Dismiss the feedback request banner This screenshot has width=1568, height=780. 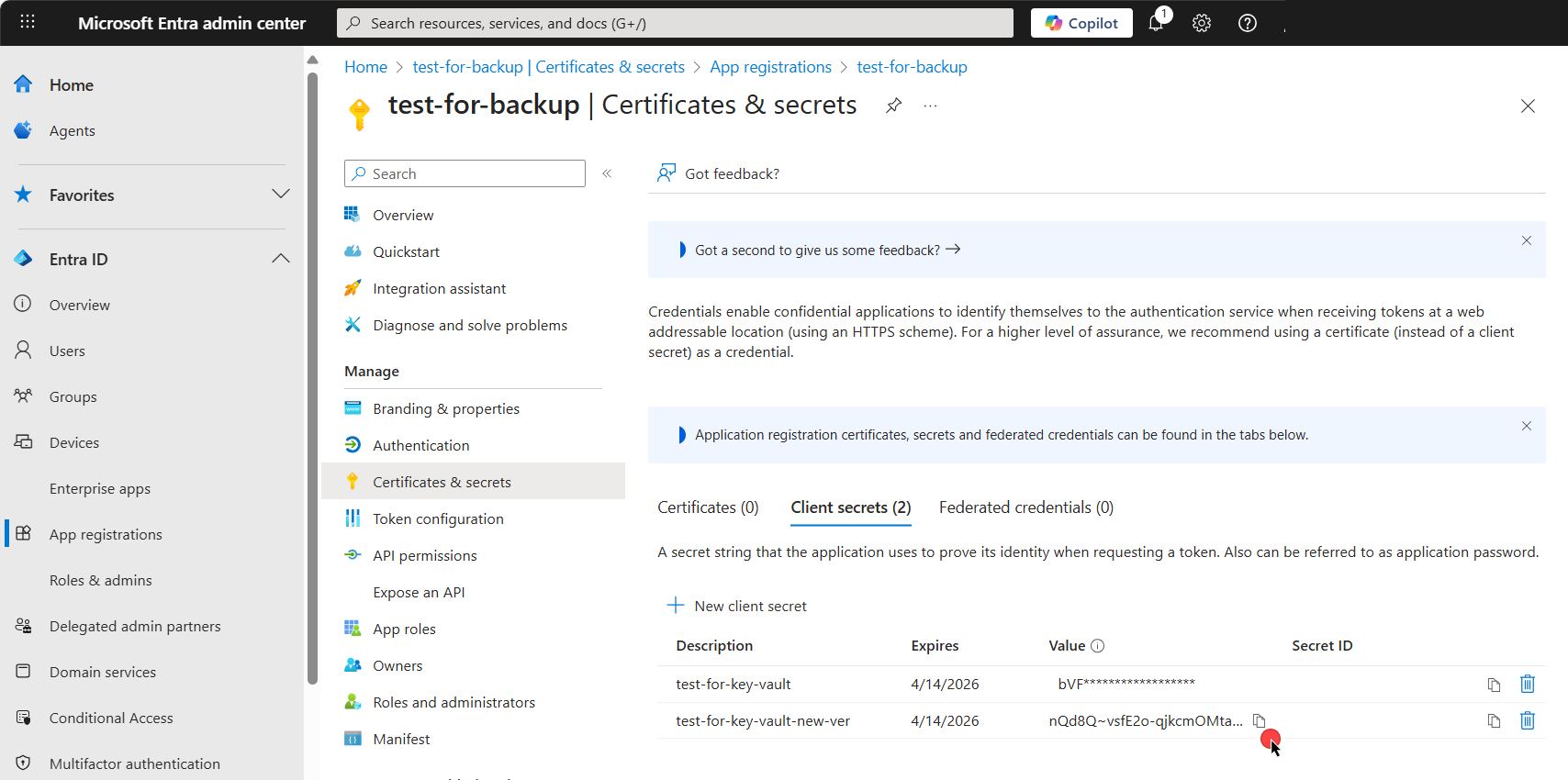(x=1527, y=240)
